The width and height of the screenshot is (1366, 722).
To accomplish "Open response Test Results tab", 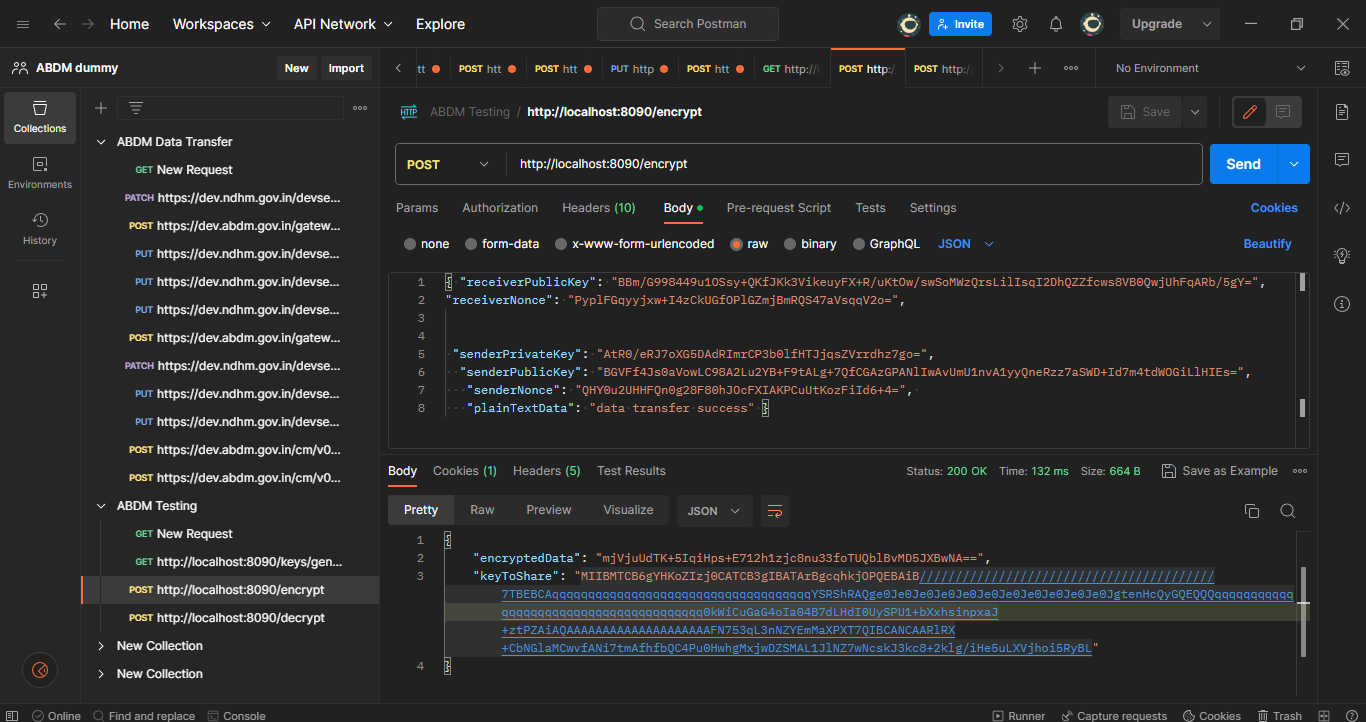I will pos(631,471).
